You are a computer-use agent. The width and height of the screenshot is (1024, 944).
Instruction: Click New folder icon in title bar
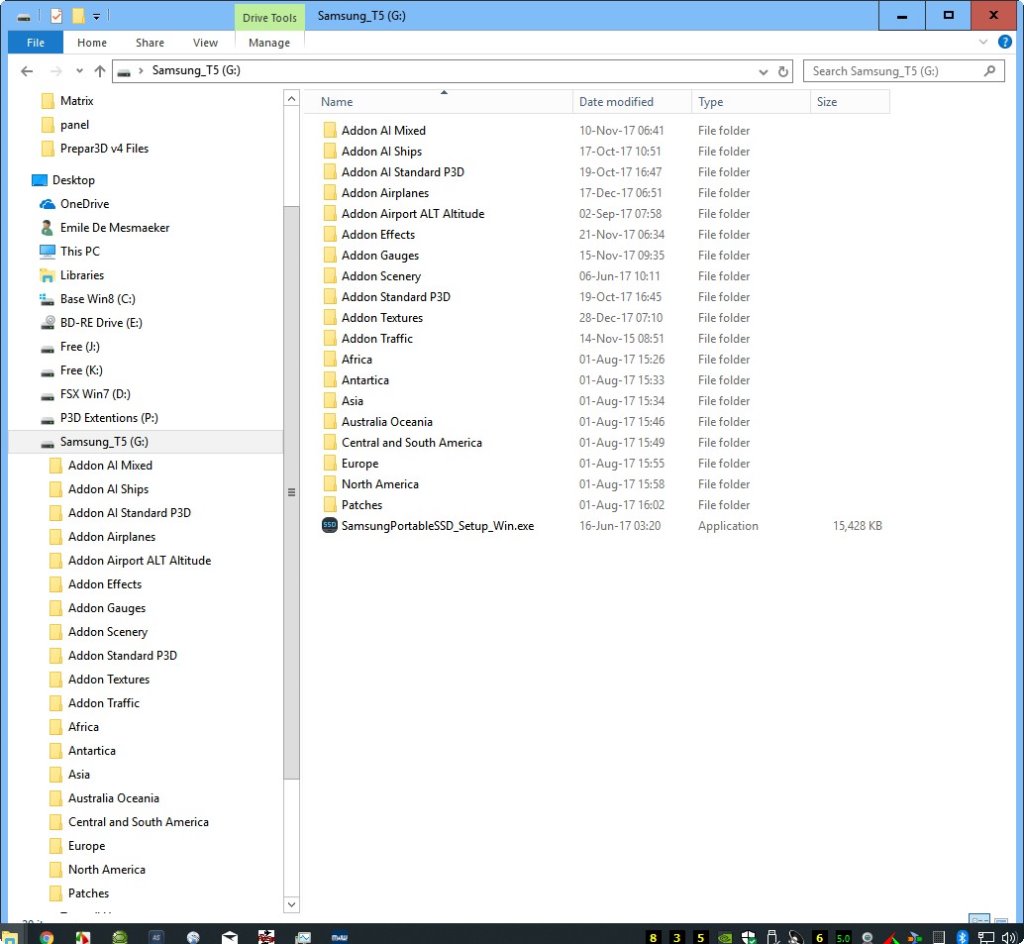coord(77,16)
